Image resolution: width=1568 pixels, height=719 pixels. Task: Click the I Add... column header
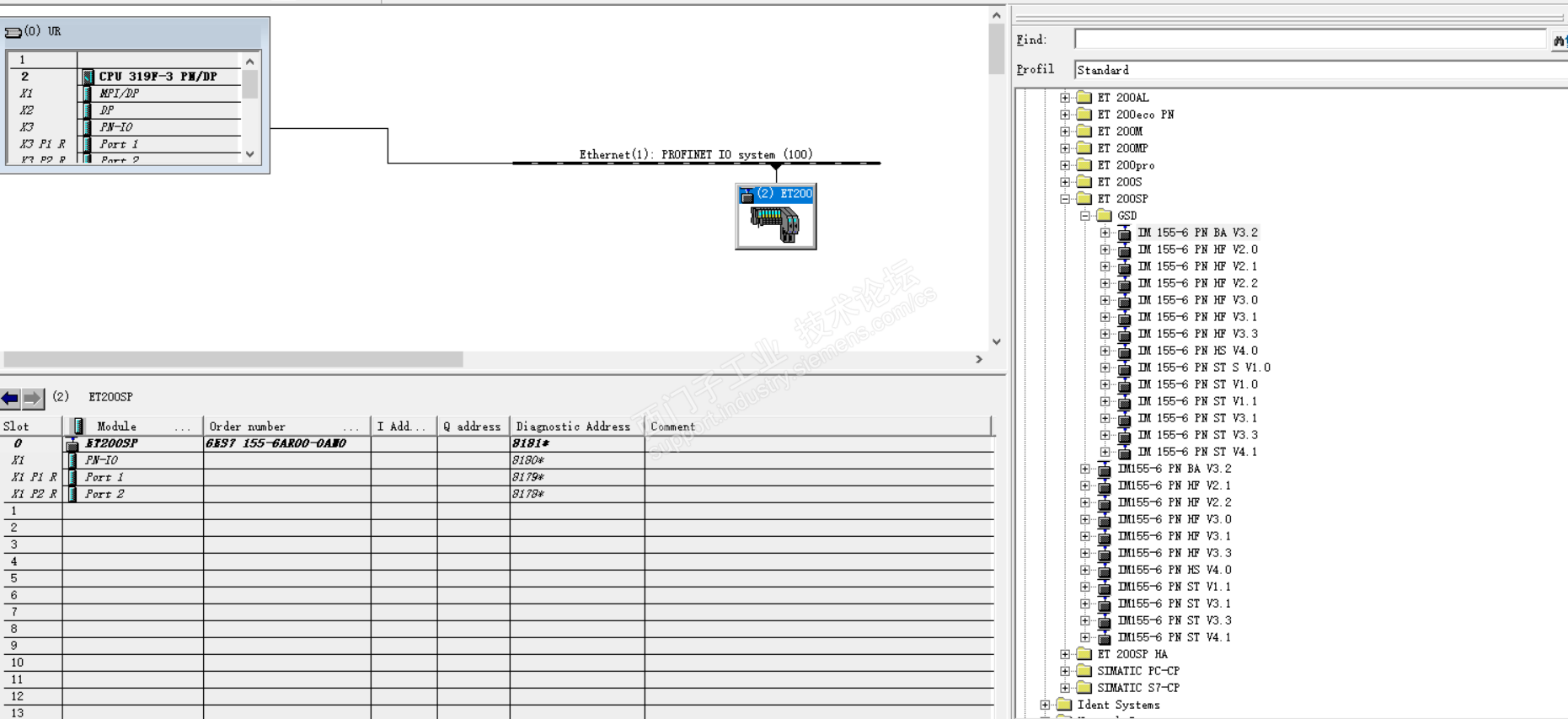tap(404, 427)
